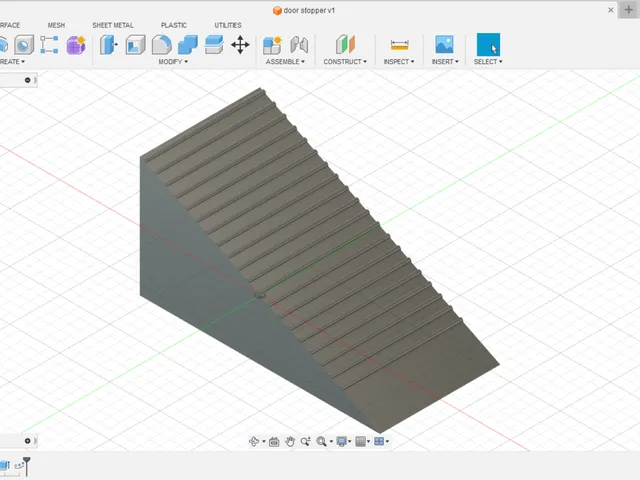Select the Fillet tool
The width and height of the screenshot is (640, 480).
pos(162,45)
